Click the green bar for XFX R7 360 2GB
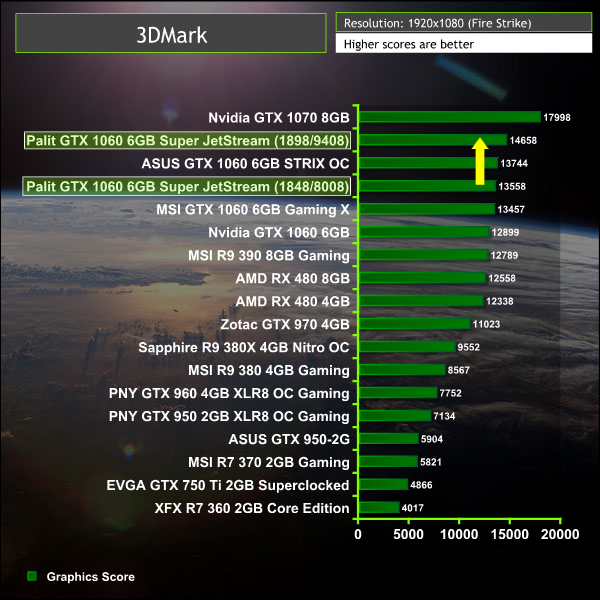The width and height of the screenshot is (600, 600). coord(379,507)
